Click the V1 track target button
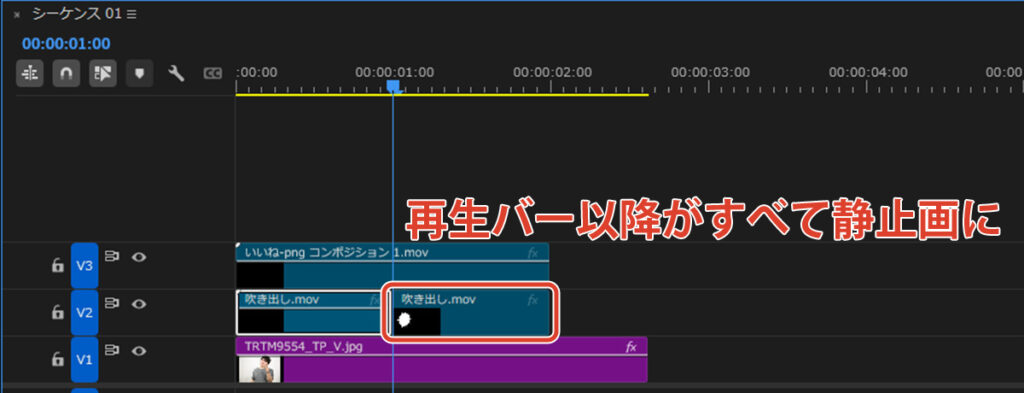The width and height of the screenshot is (1024, 393). [x=84, y=360]
